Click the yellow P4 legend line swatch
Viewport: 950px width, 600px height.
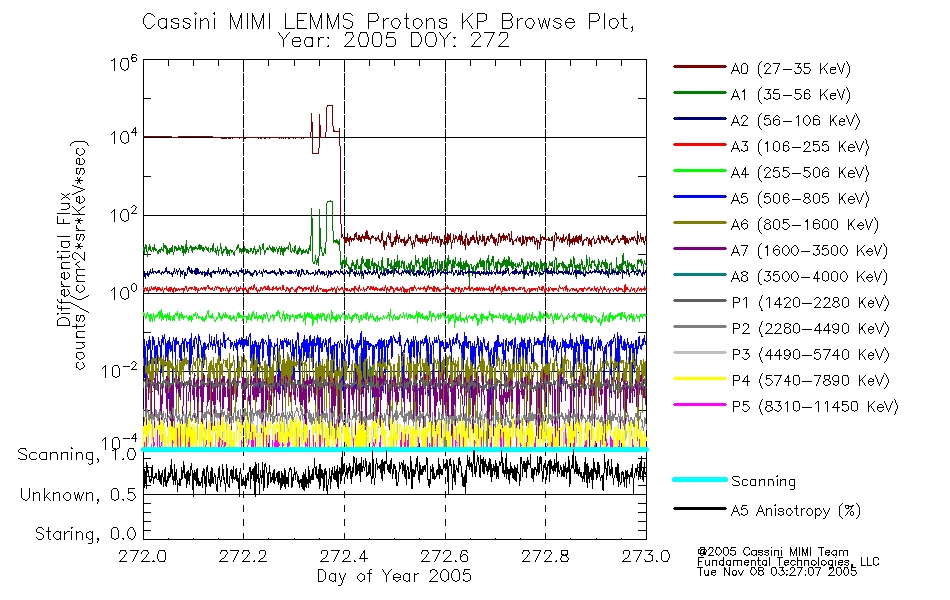click(x=700, y=379)
